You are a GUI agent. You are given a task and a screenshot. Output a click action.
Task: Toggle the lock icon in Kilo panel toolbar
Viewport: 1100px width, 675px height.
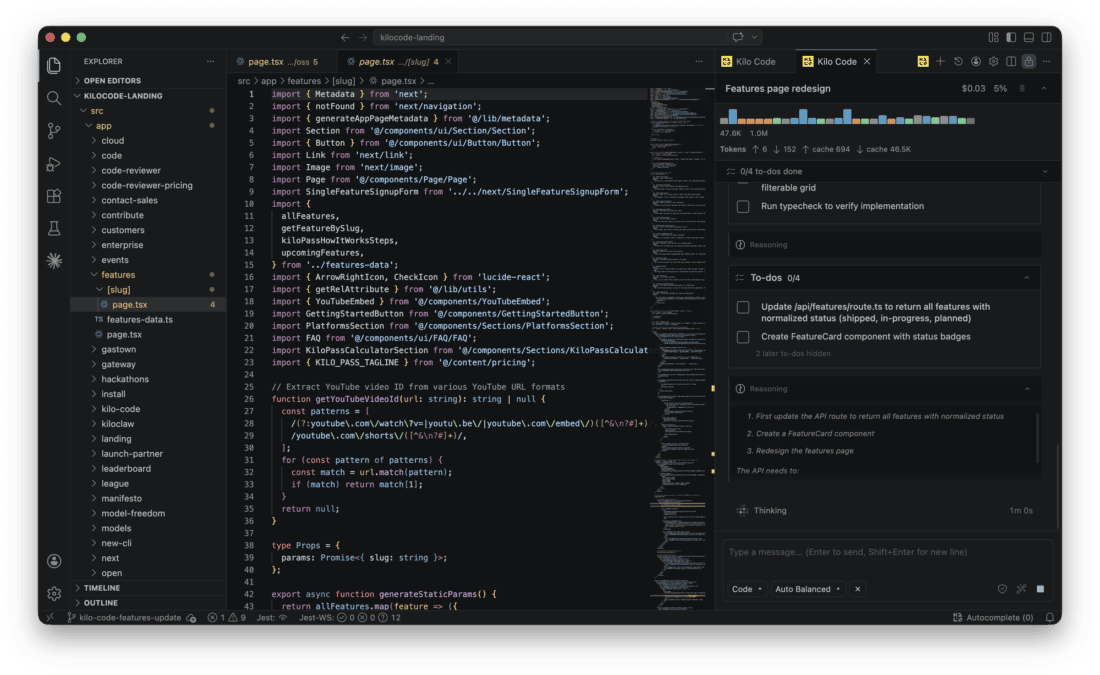pyautogui.click(x=1028, y=62)
